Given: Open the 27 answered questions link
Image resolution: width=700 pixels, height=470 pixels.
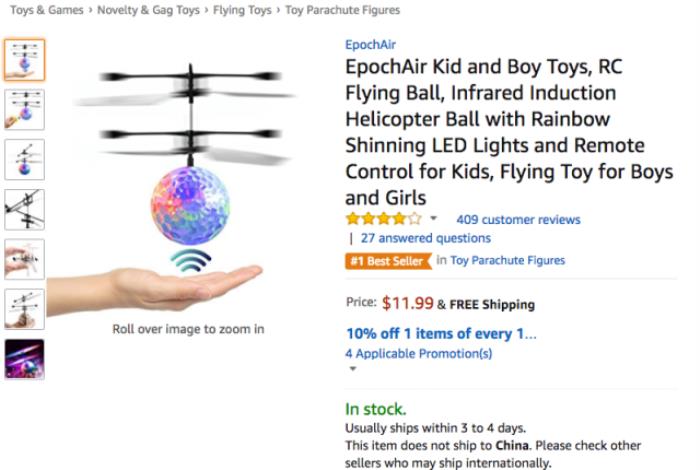Looking at the screenshot, I should [425, 238].
